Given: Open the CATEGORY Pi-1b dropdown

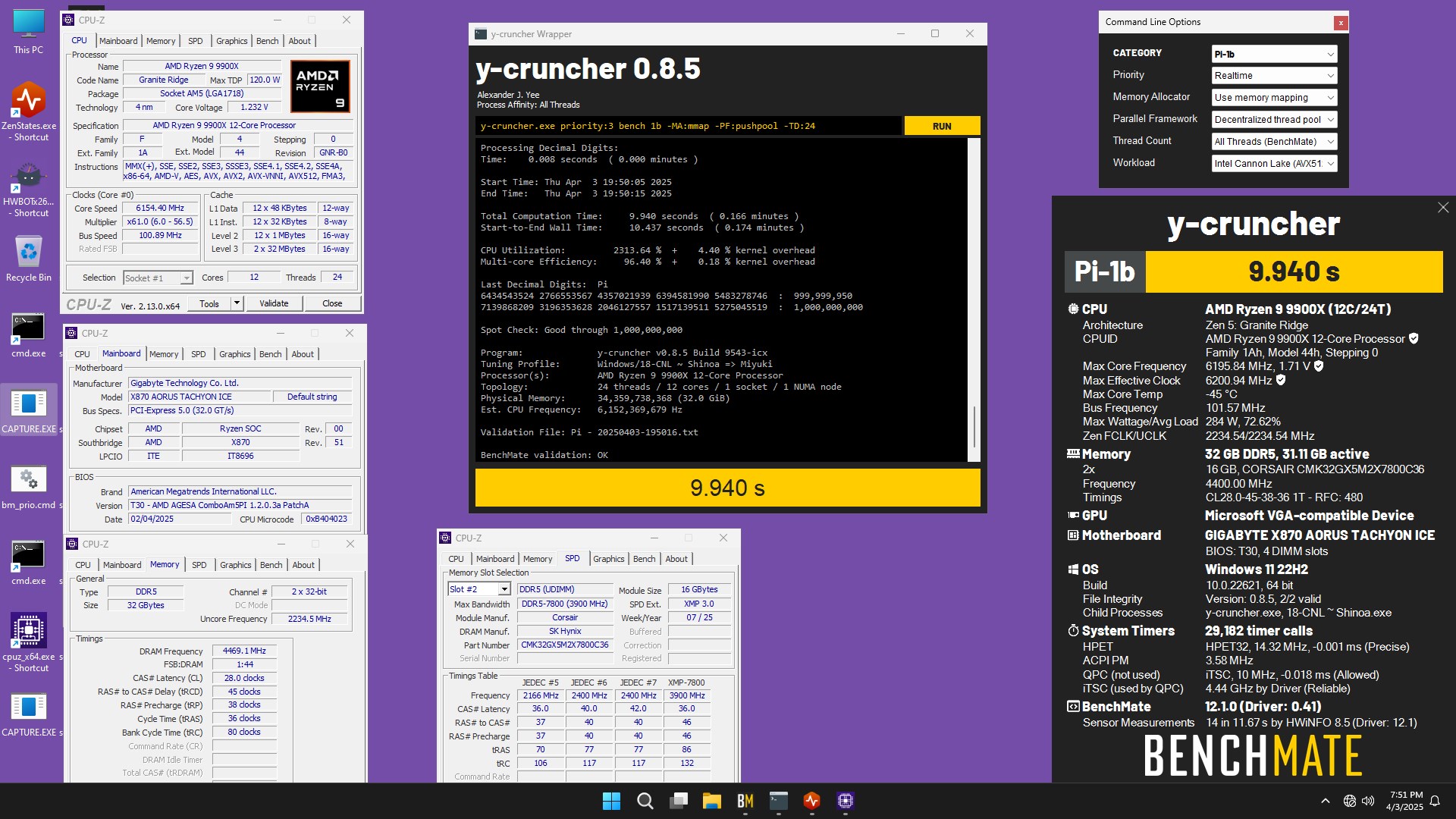Looking at the screenshot, I should click(x=1274, y=54).
